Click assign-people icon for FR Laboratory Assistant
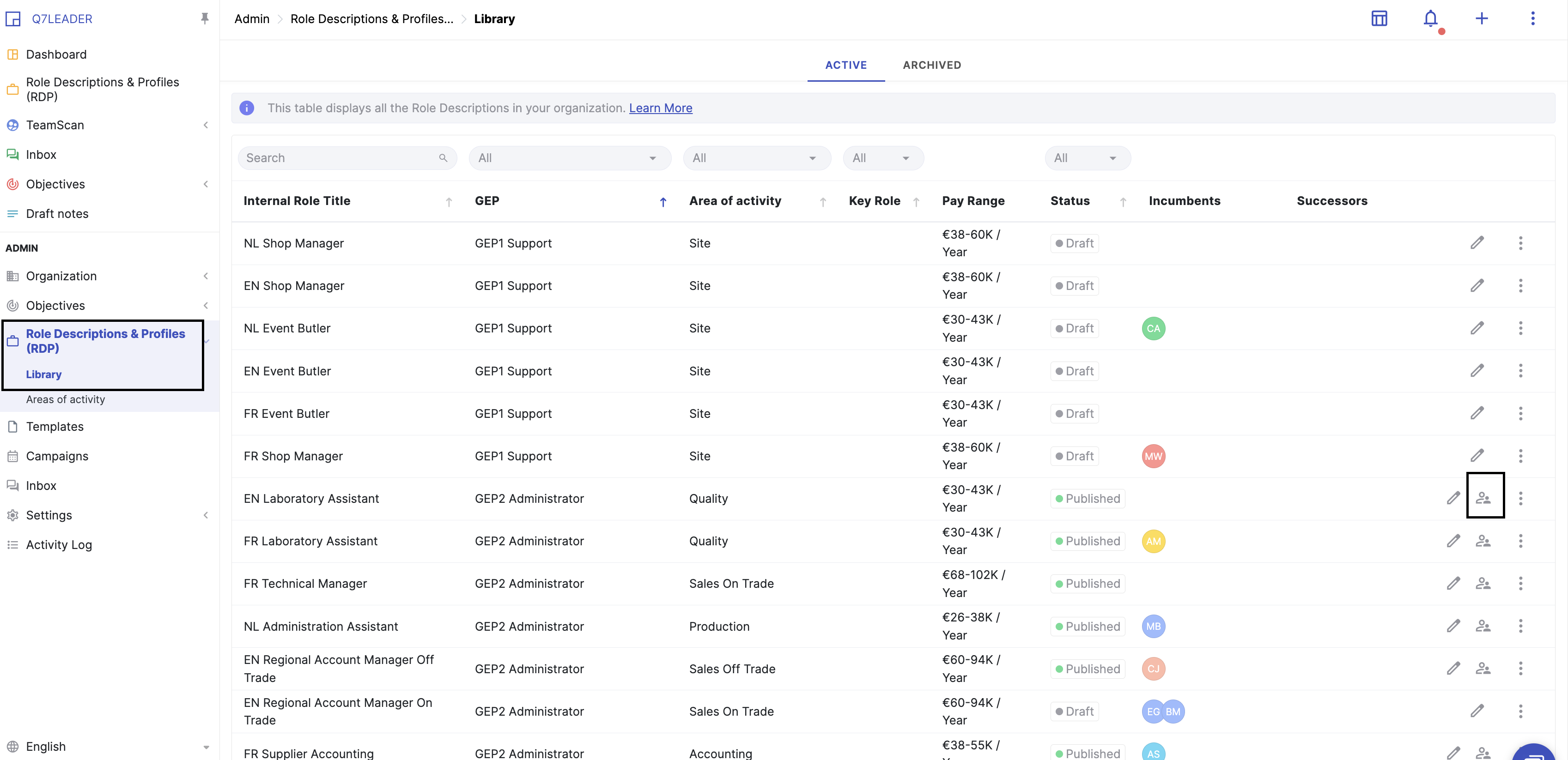The width and height of the screenshot is (1568, 760). 1483,541
